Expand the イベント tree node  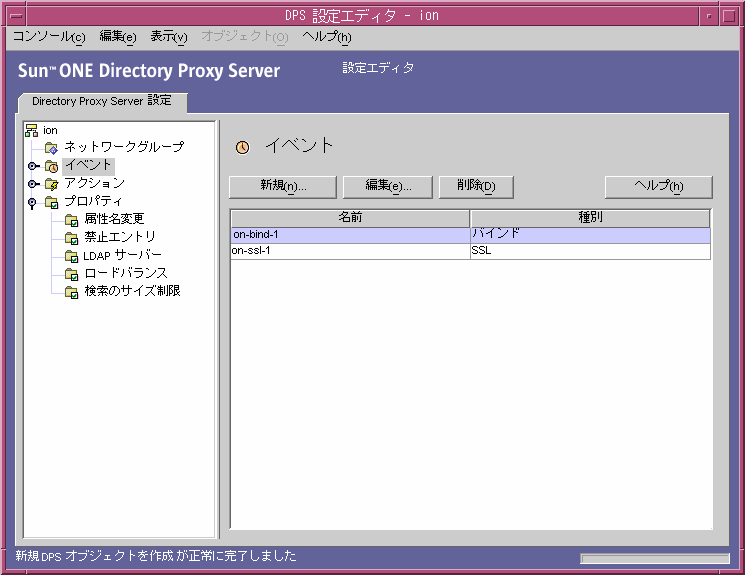coord(33,166)
